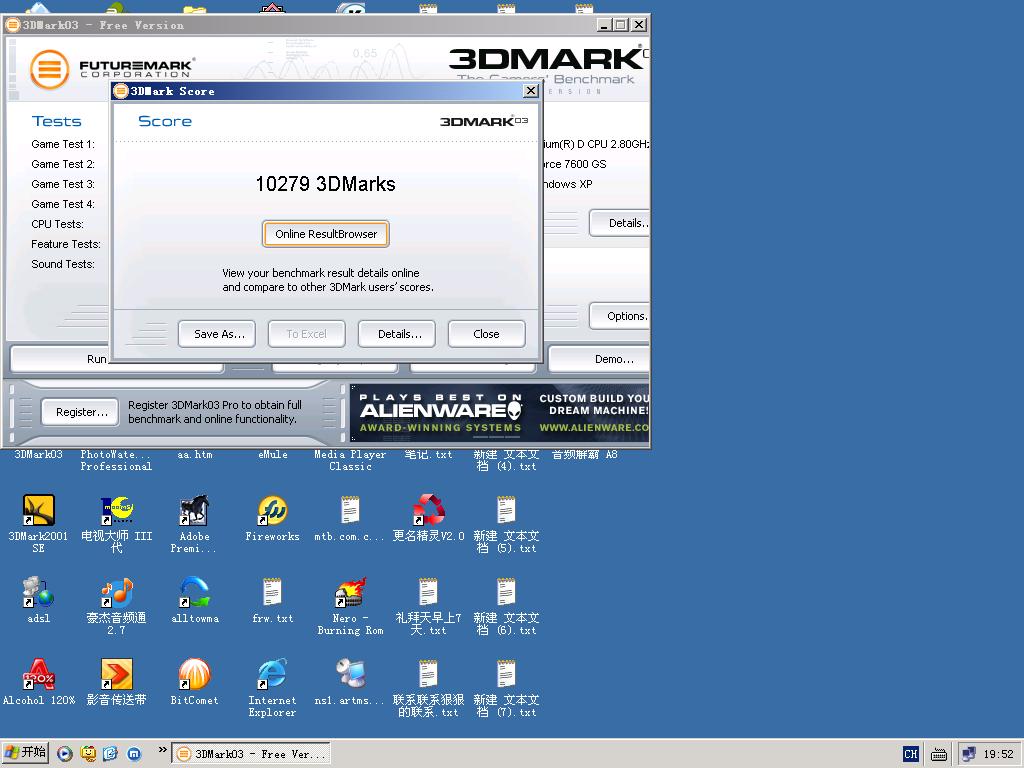Expand the quick launch overflow chevron
The width and height of the screenshot is (1024, 768).
point(163,750)
